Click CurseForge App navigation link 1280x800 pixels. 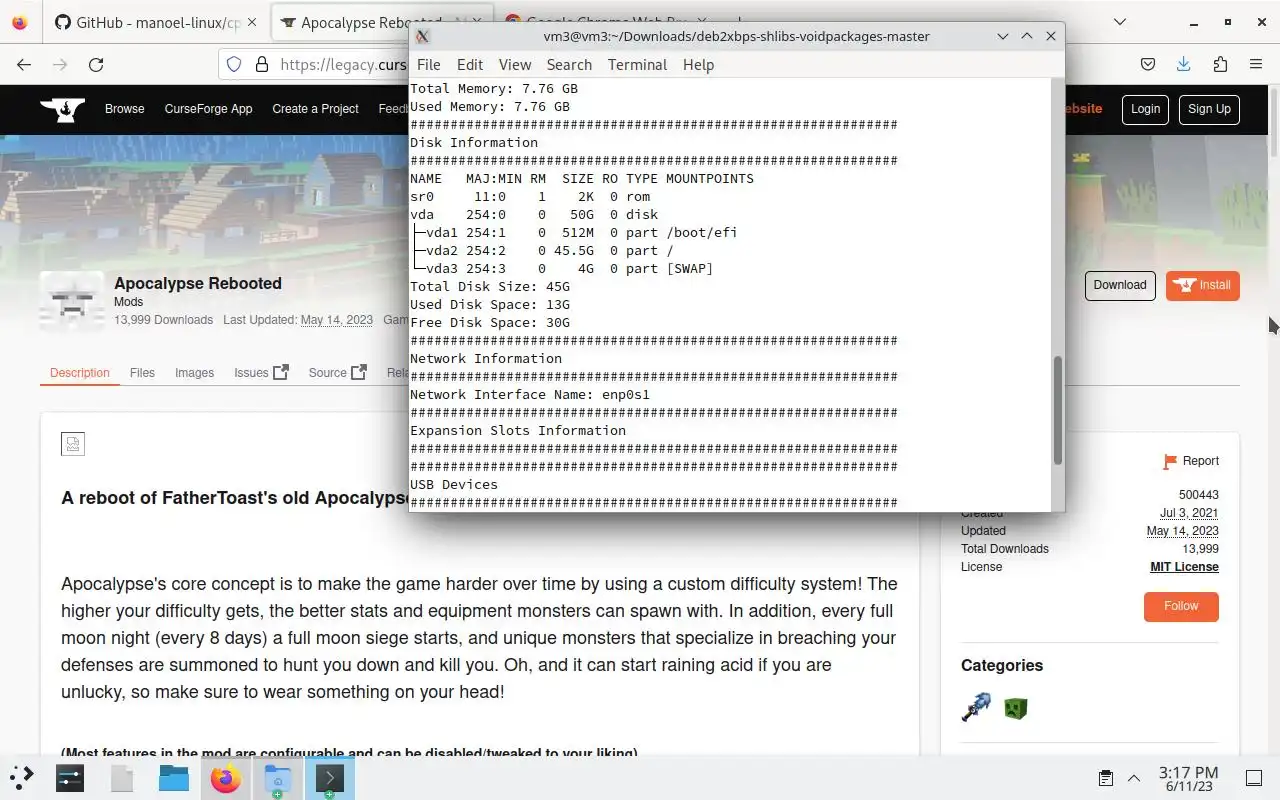click(208, 109)
